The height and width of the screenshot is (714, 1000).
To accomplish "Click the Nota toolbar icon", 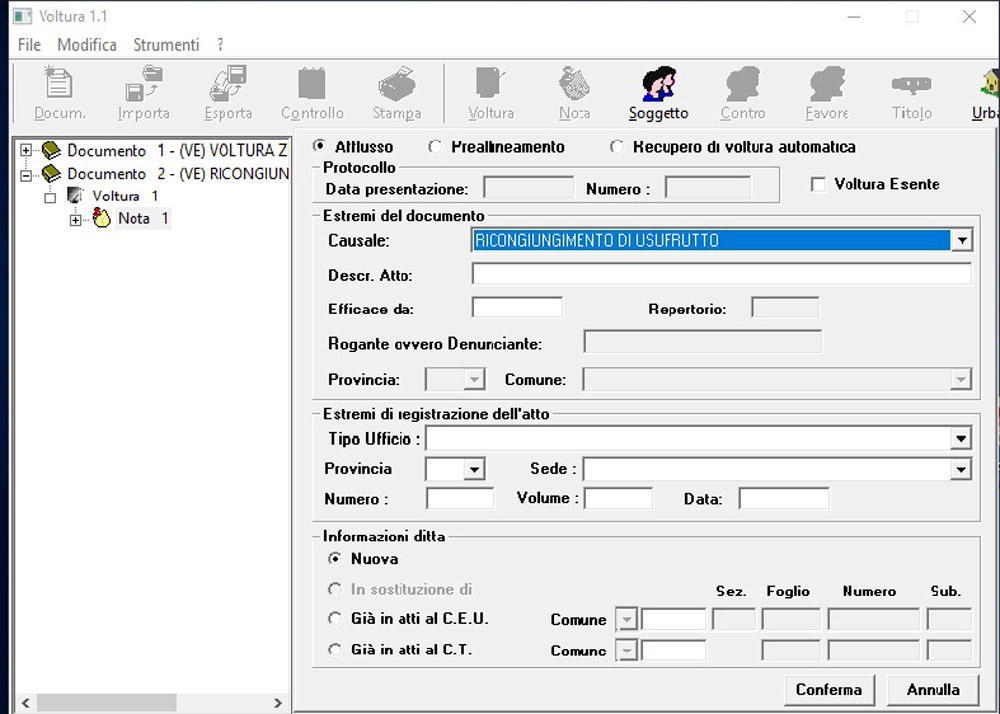I will tap(575, 83).
